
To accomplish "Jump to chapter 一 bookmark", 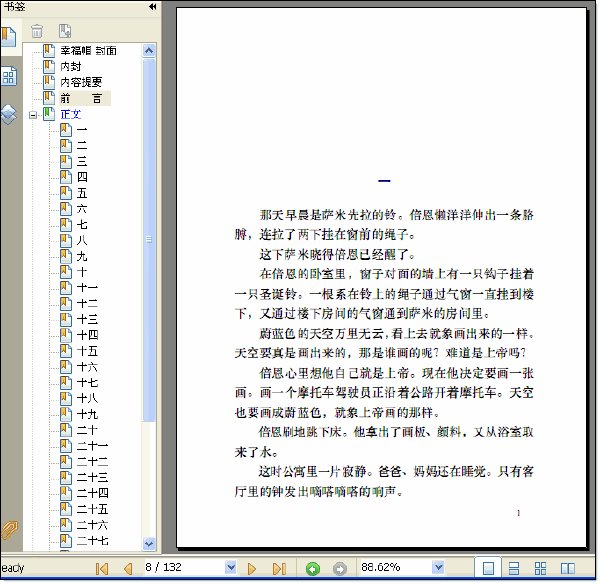I will (82, 130).
